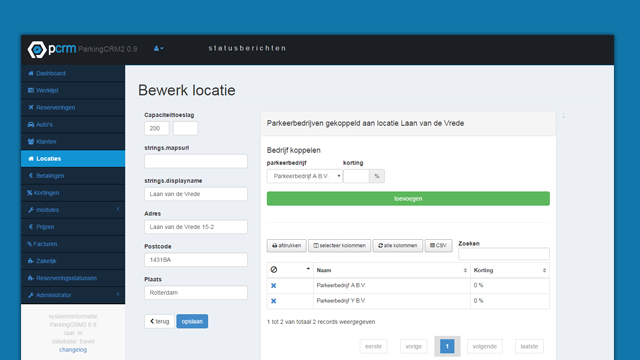Viewport: 640px width, 360px height.
Task: Click the Capaciteittoeslag field showing 200
Action: 157,128
